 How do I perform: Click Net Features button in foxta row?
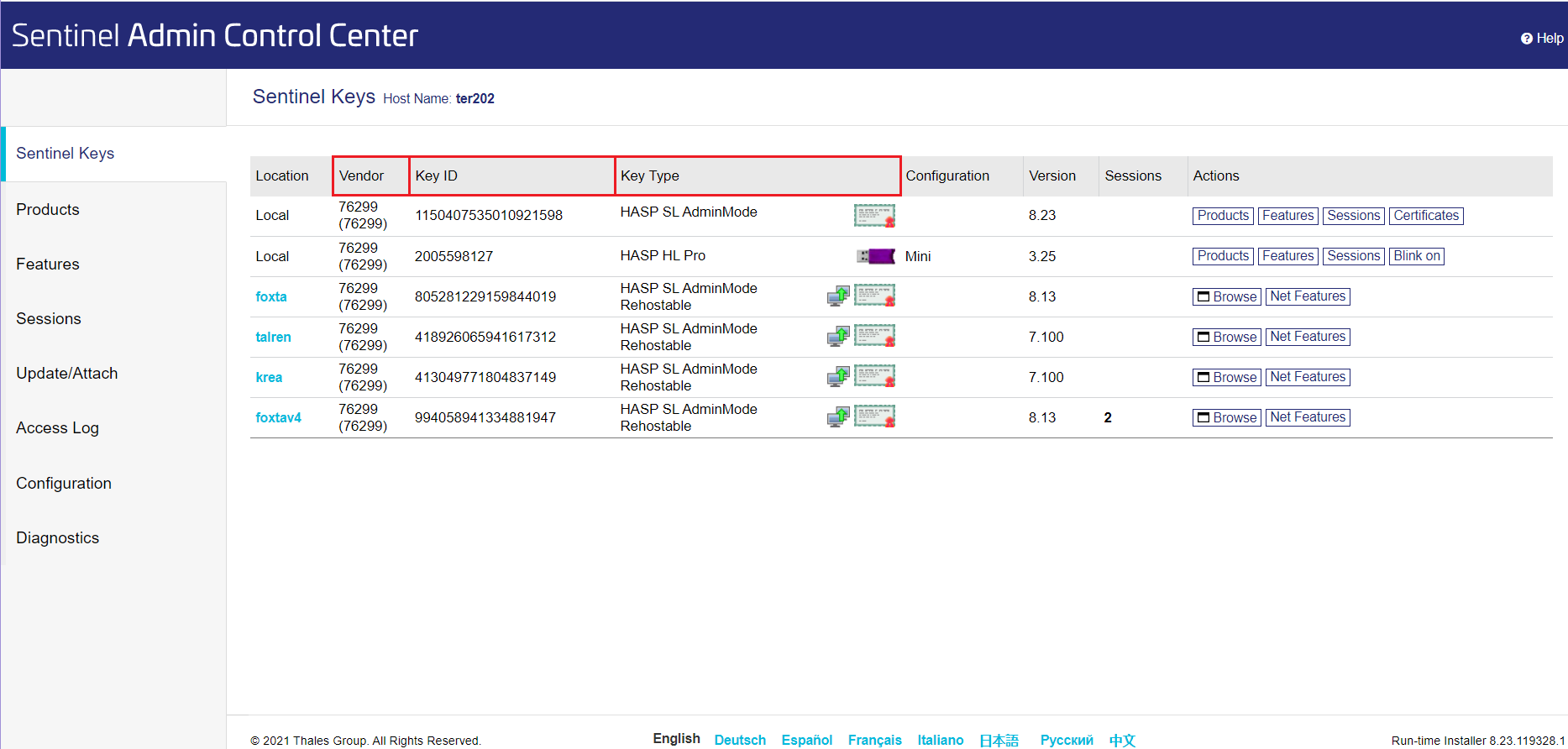point(1308,296)
